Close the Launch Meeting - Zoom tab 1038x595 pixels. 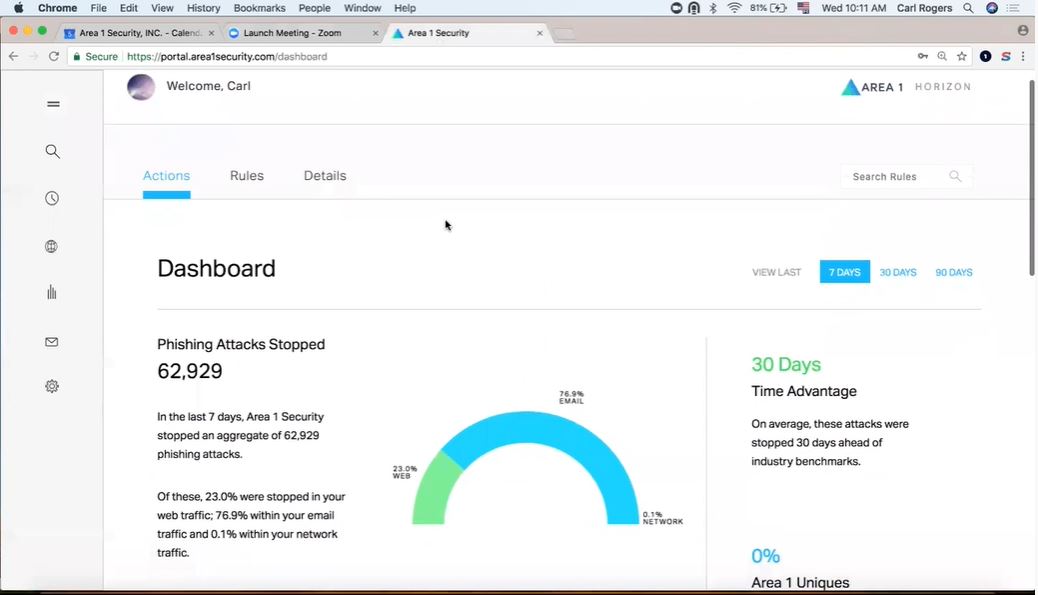click(375, 32)
